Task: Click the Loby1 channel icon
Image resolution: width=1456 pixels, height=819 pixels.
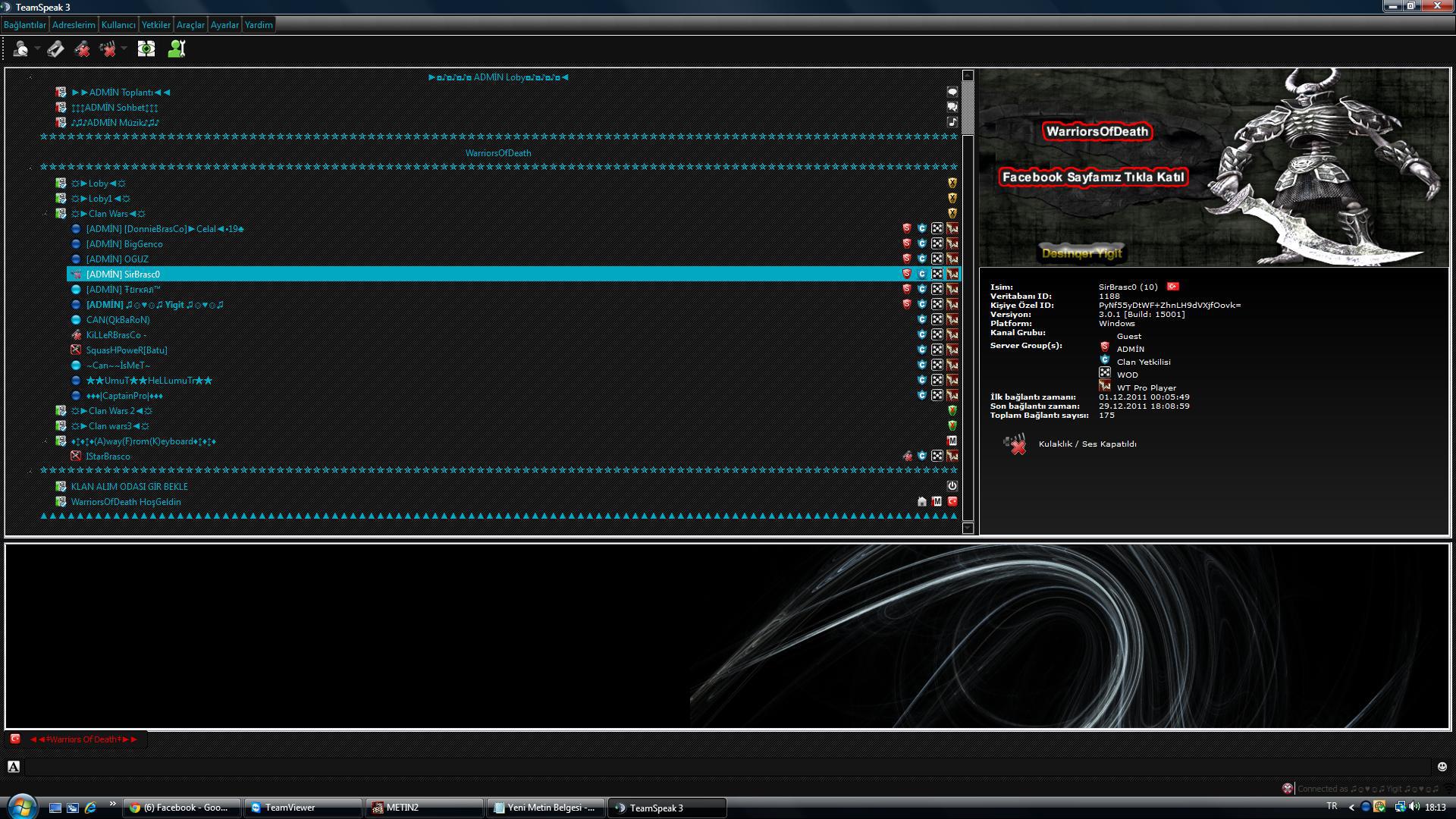Action: point(61,199)
